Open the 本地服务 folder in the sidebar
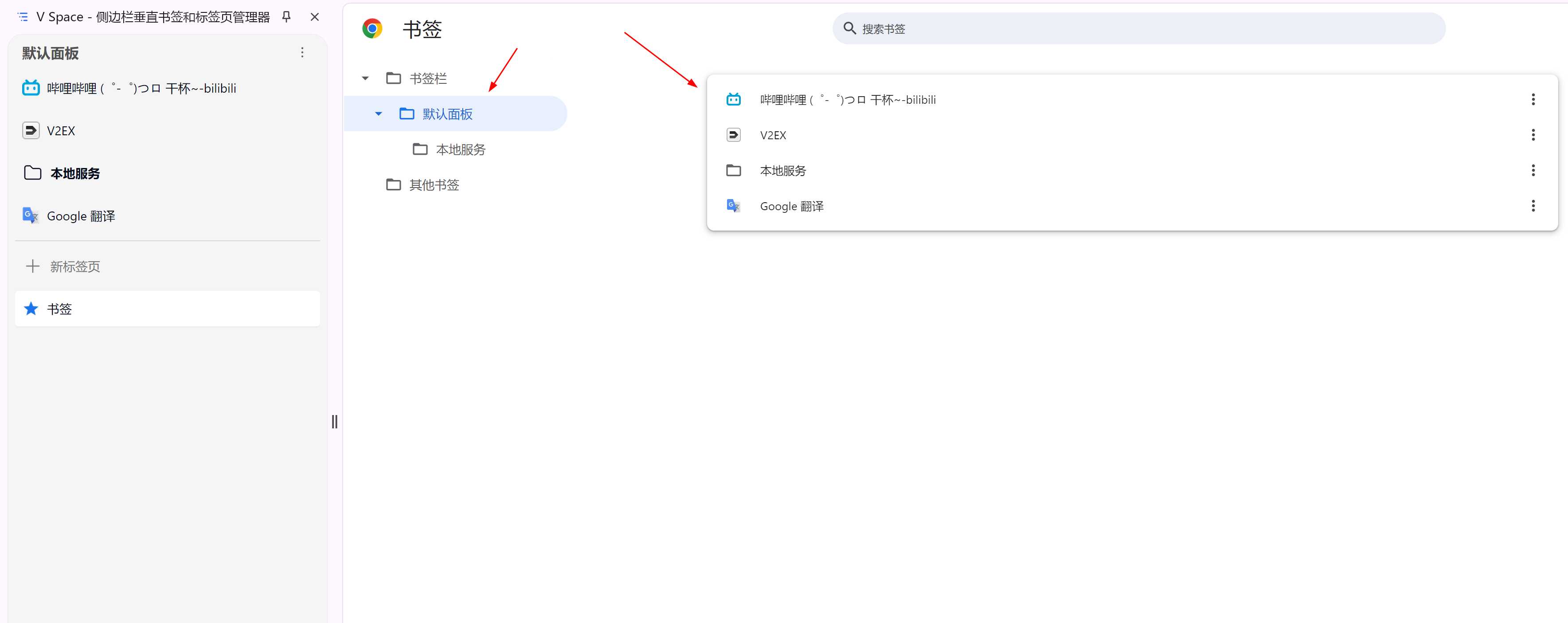 click(74, 173)
